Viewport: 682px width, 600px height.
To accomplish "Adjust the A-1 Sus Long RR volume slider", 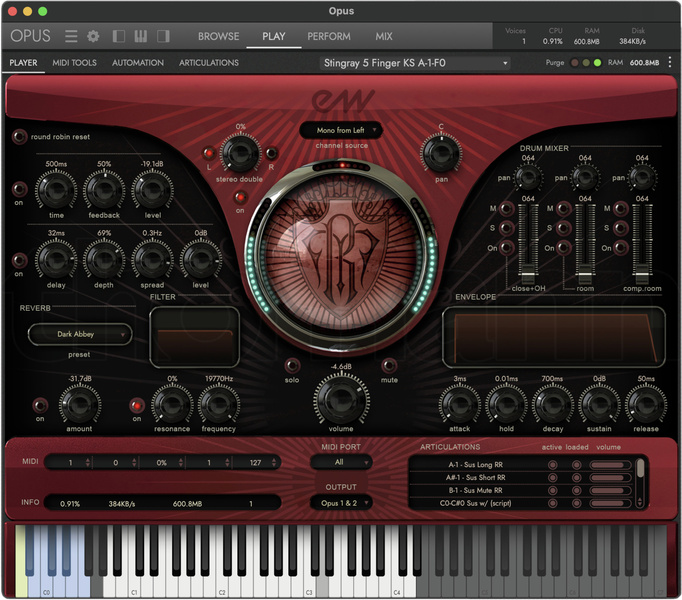I will point(610,465).
